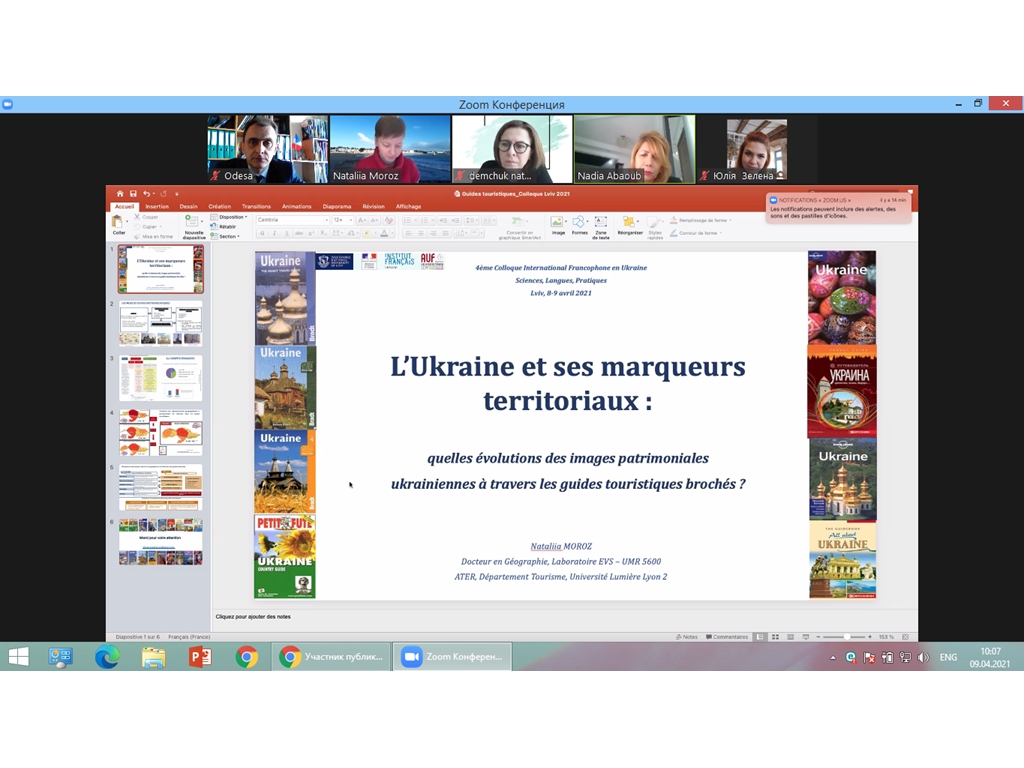Click the volume icon in system tray

click(923, 658)
